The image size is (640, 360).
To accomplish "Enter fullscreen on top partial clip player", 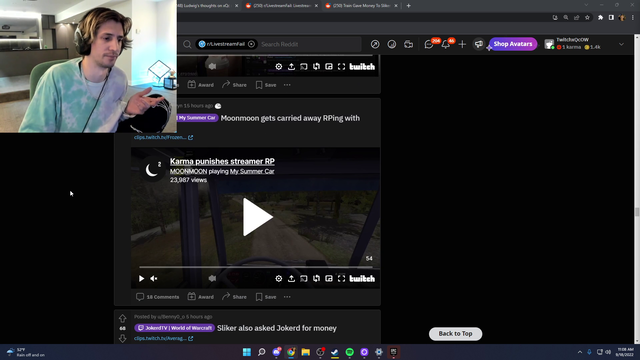I will 342,67.
